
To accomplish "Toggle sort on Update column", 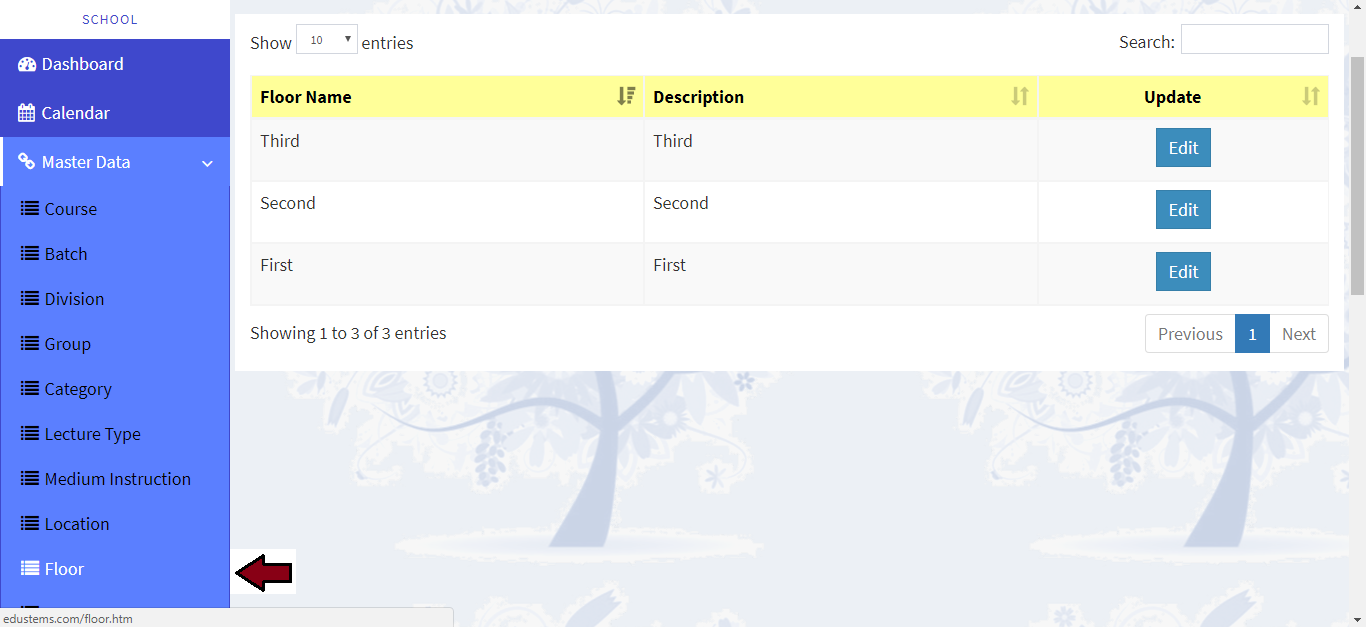I will [x=1310, y=97].
